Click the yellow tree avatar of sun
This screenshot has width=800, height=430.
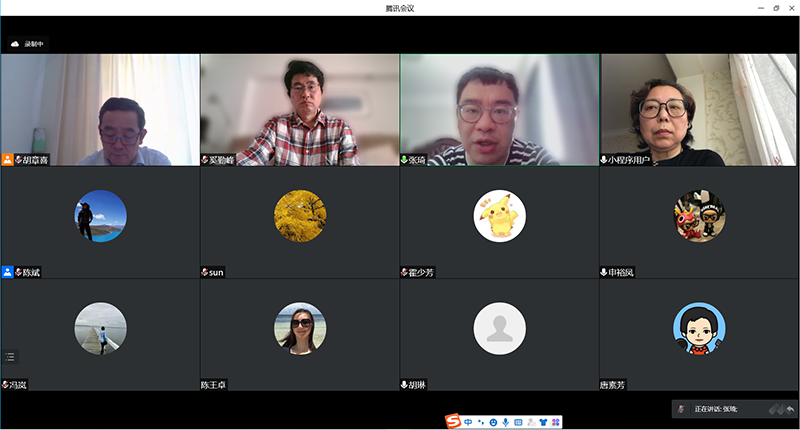click(299, 215)
